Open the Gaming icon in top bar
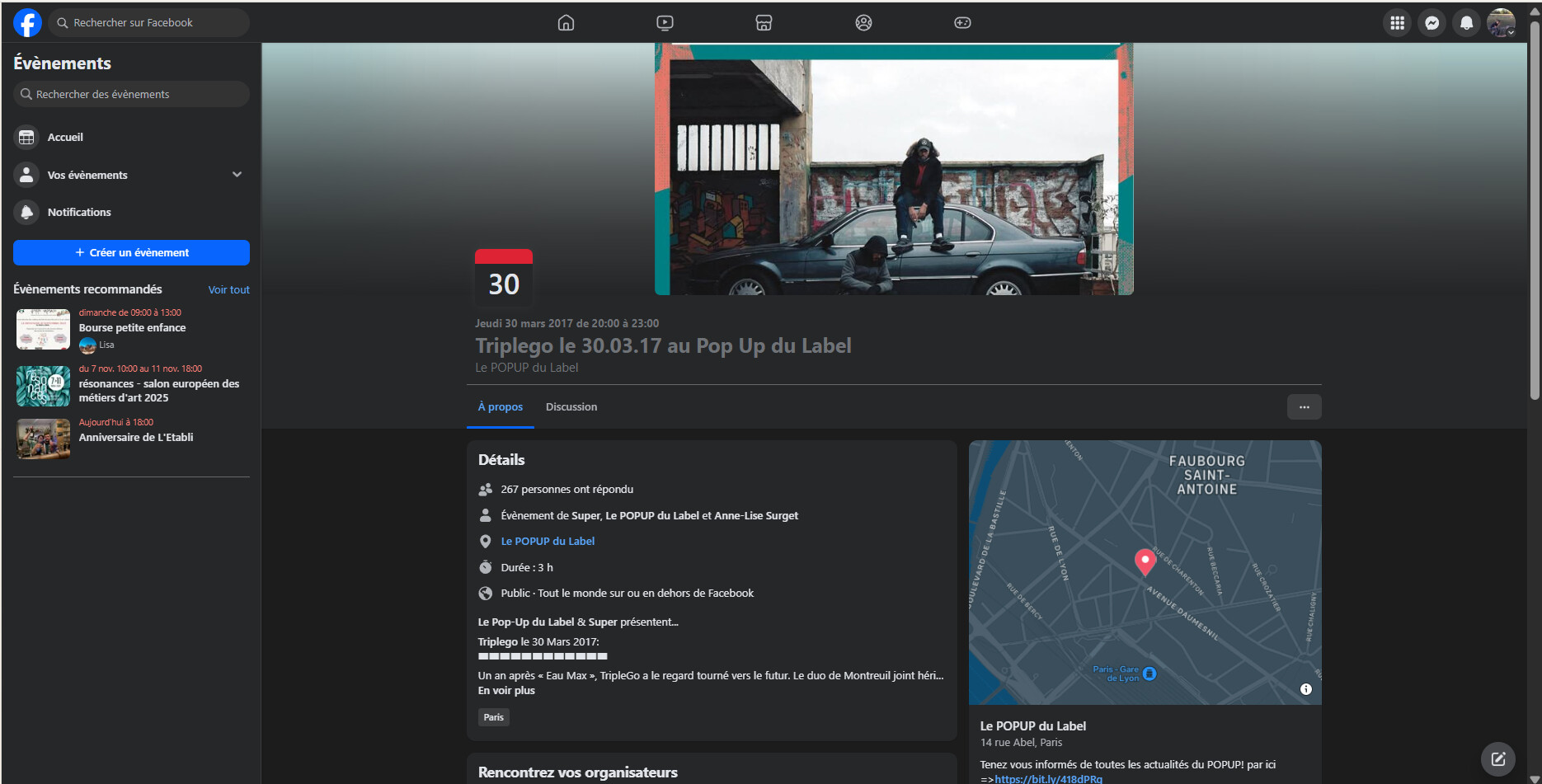 click(962, 23)
